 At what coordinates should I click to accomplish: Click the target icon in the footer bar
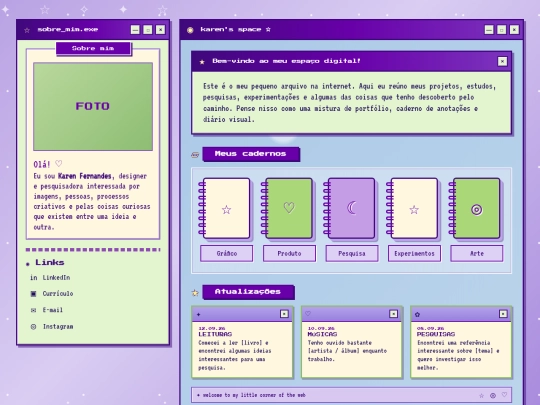click(x=493, y=396)
